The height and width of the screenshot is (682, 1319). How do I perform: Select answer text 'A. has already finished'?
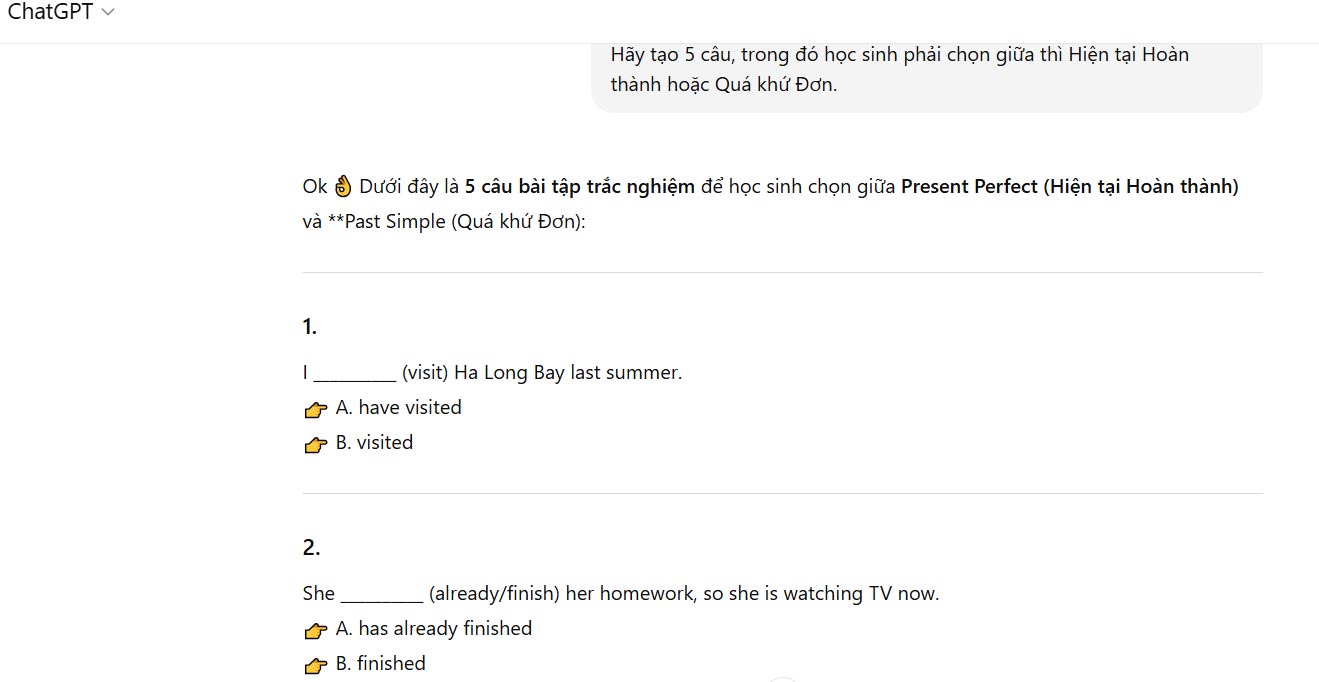click(x=434, y=629)
